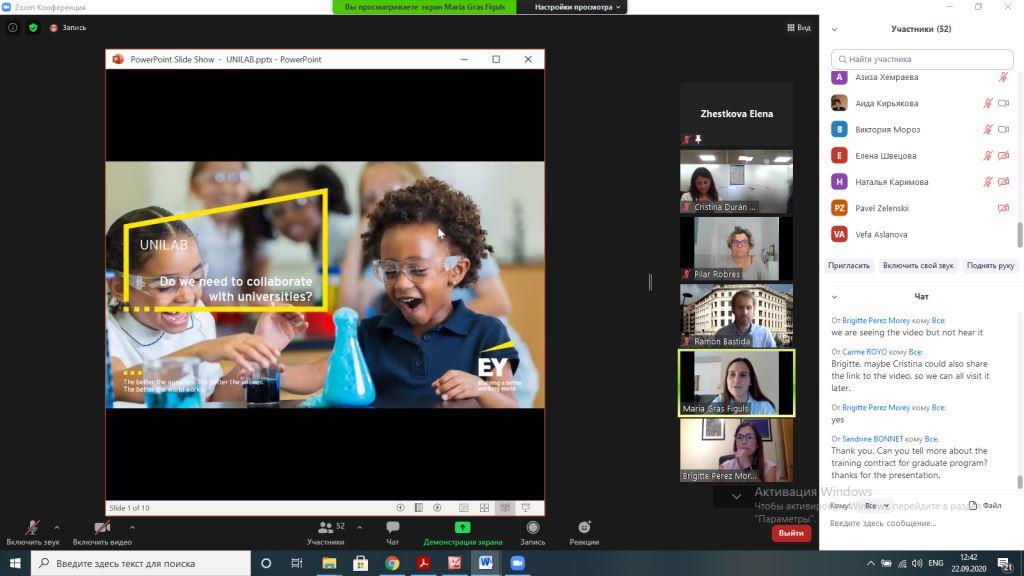Click the green shared-screen notification banner

pyautogui.click(x=425, y=7)
